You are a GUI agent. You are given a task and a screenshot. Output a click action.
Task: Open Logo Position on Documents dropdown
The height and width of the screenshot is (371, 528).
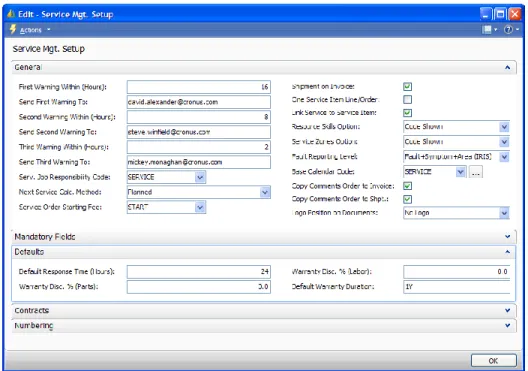[x=504, y=213]
